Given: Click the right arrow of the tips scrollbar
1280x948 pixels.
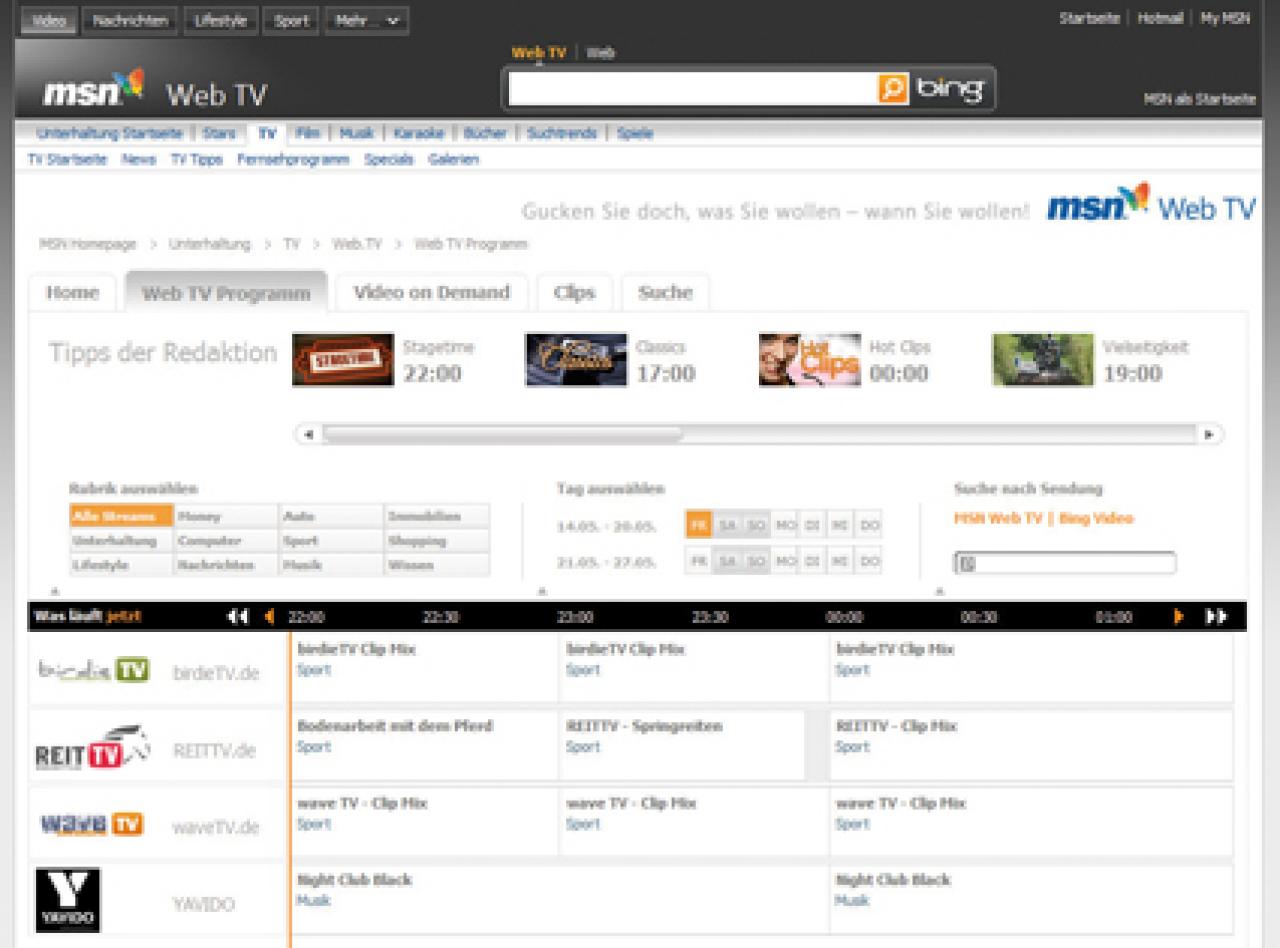Looking at the screenshot, I should point(1210,435).
